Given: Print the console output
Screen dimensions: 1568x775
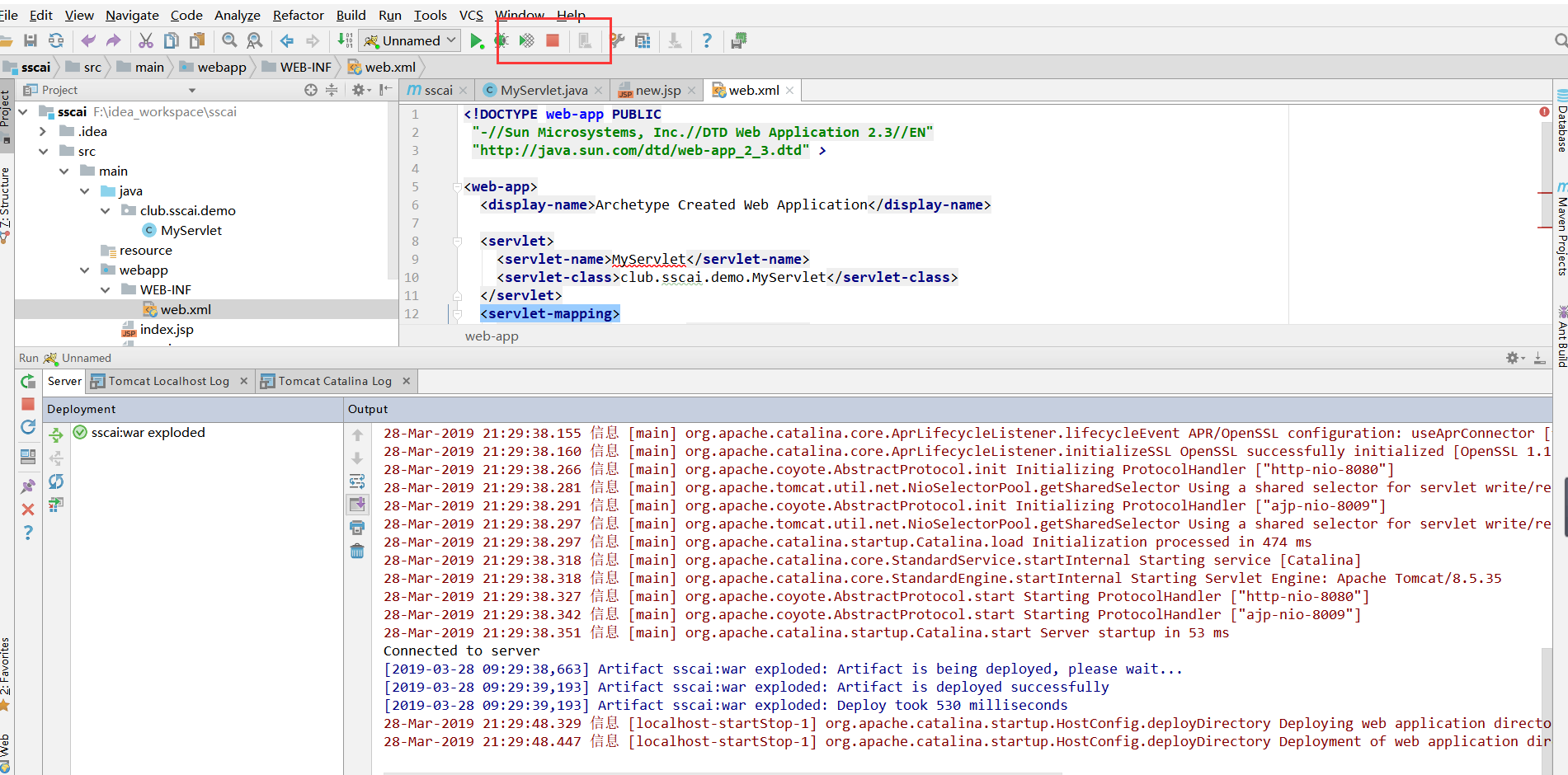Looking at the screenshot, I should [x=357, y=528].
